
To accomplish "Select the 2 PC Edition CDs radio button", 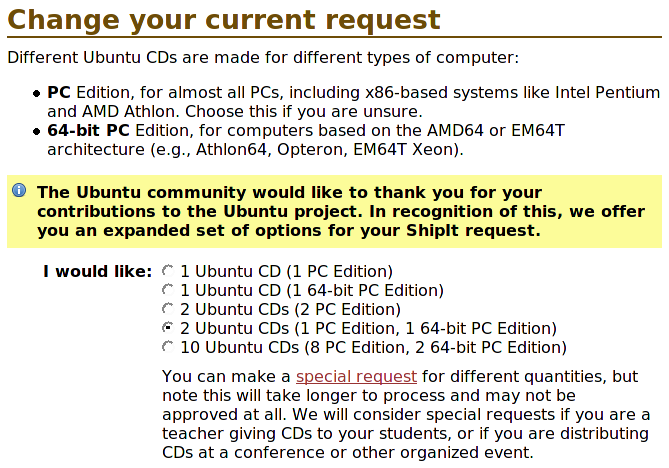I will click(168, 308).
